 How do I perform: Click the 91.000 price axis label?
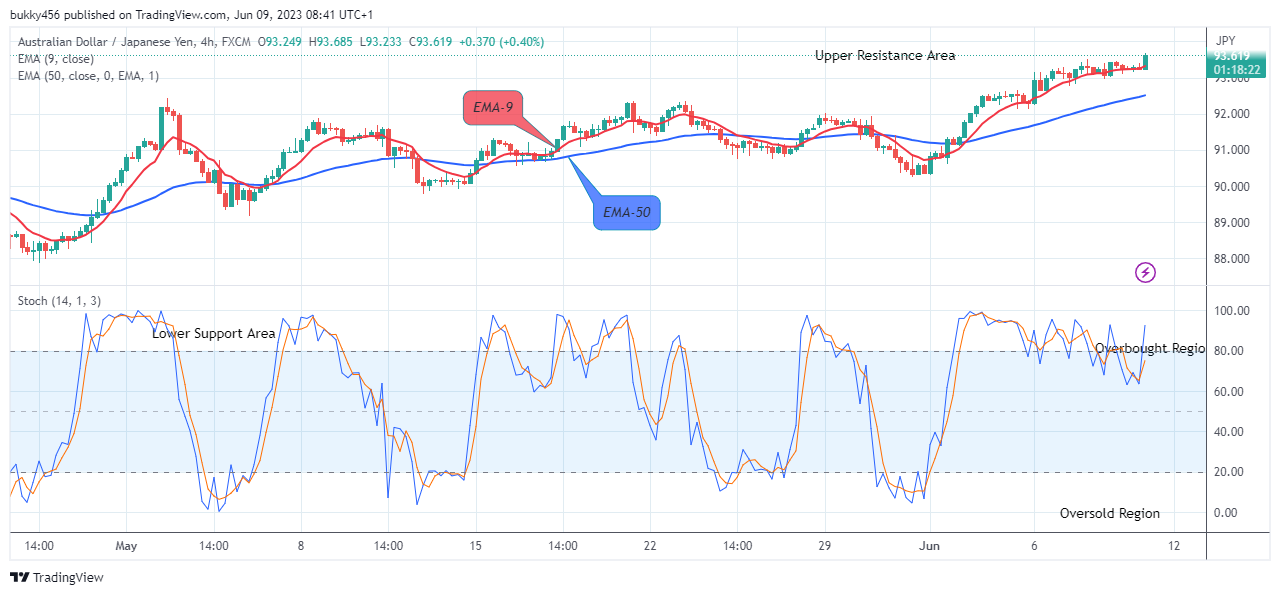point(1231,150)
